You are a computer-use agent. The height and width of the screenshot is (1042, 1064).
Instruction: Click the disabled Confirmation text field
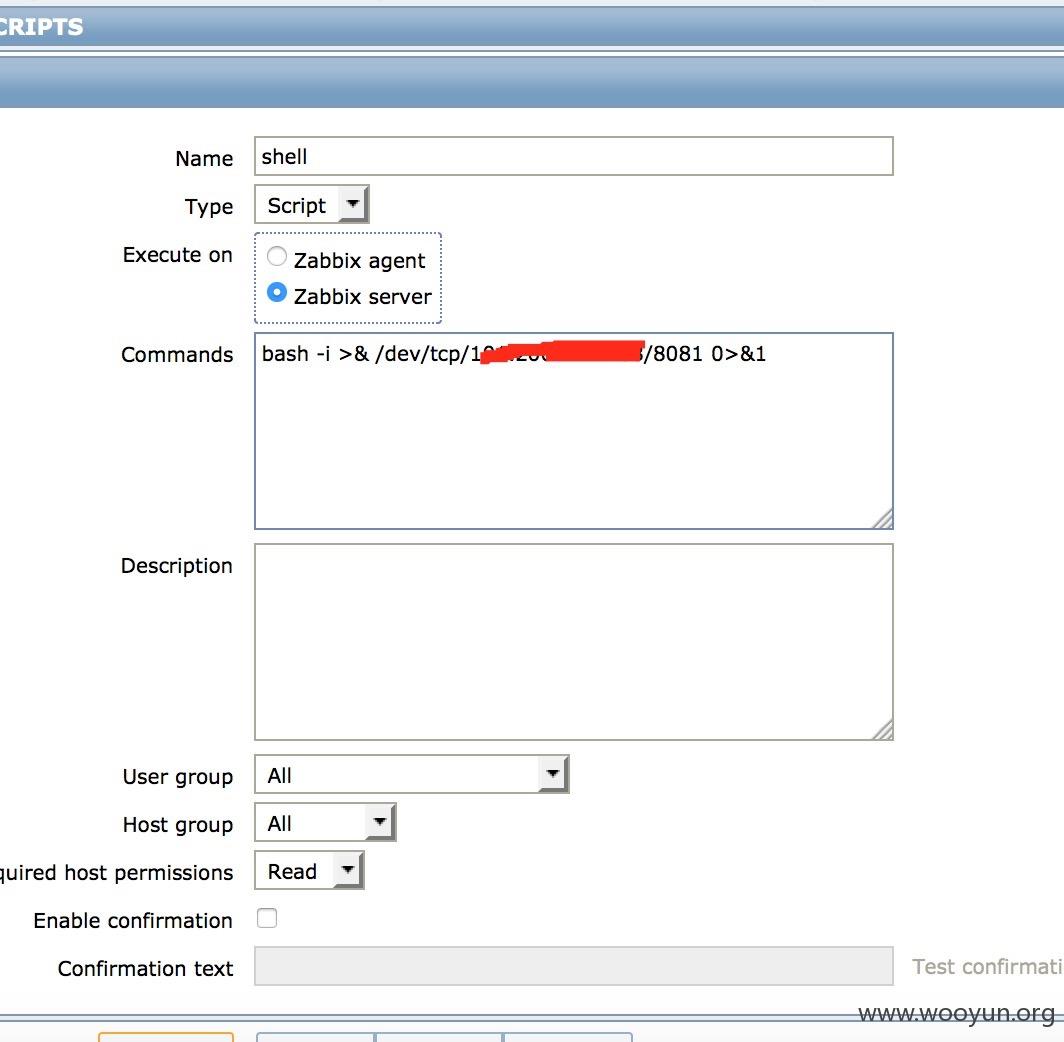pos(573,966)
